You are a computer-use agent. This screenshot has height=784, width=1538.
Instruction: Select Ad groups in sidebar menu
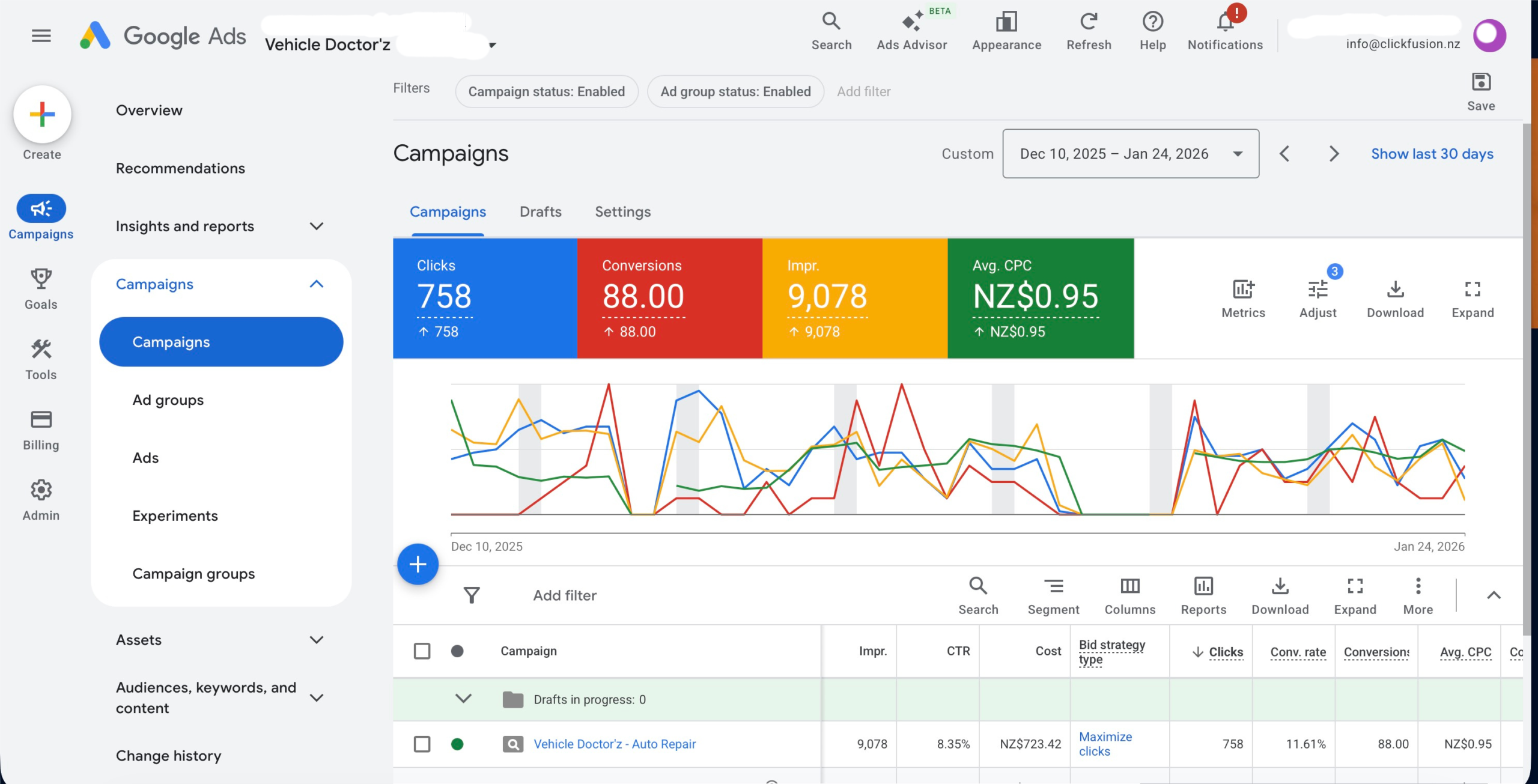168,400
